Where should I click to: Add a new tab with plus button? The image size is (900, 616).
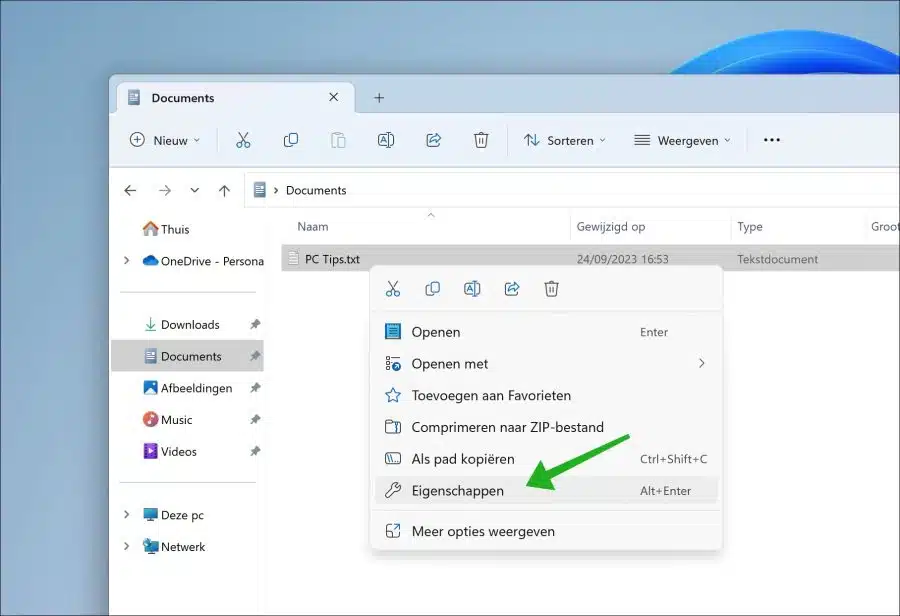pyautogui.click(x=379, y=98)
